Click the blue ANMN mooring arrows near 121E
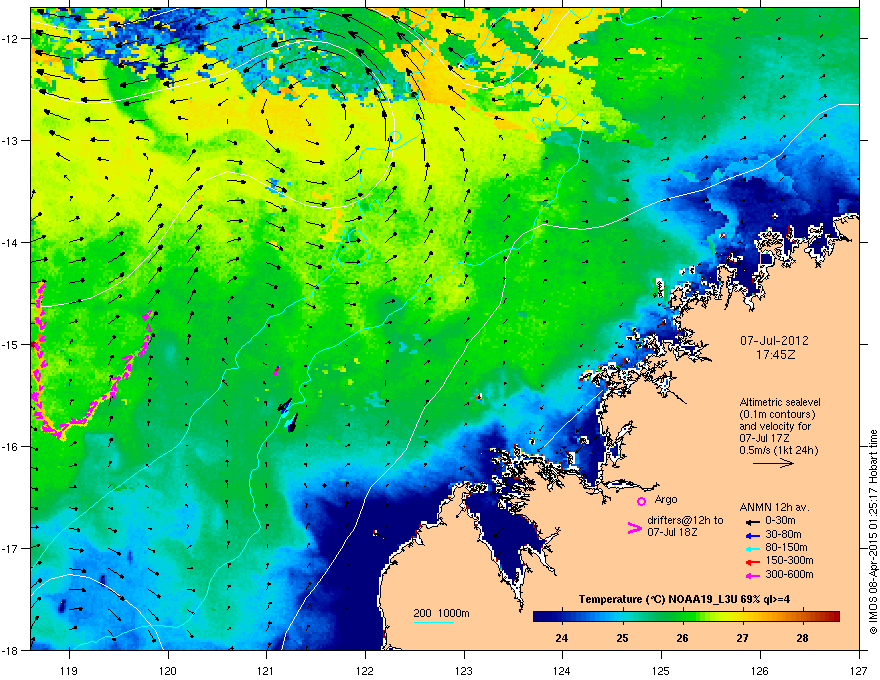This screenshot has height=680, width=880. [288, 413]
